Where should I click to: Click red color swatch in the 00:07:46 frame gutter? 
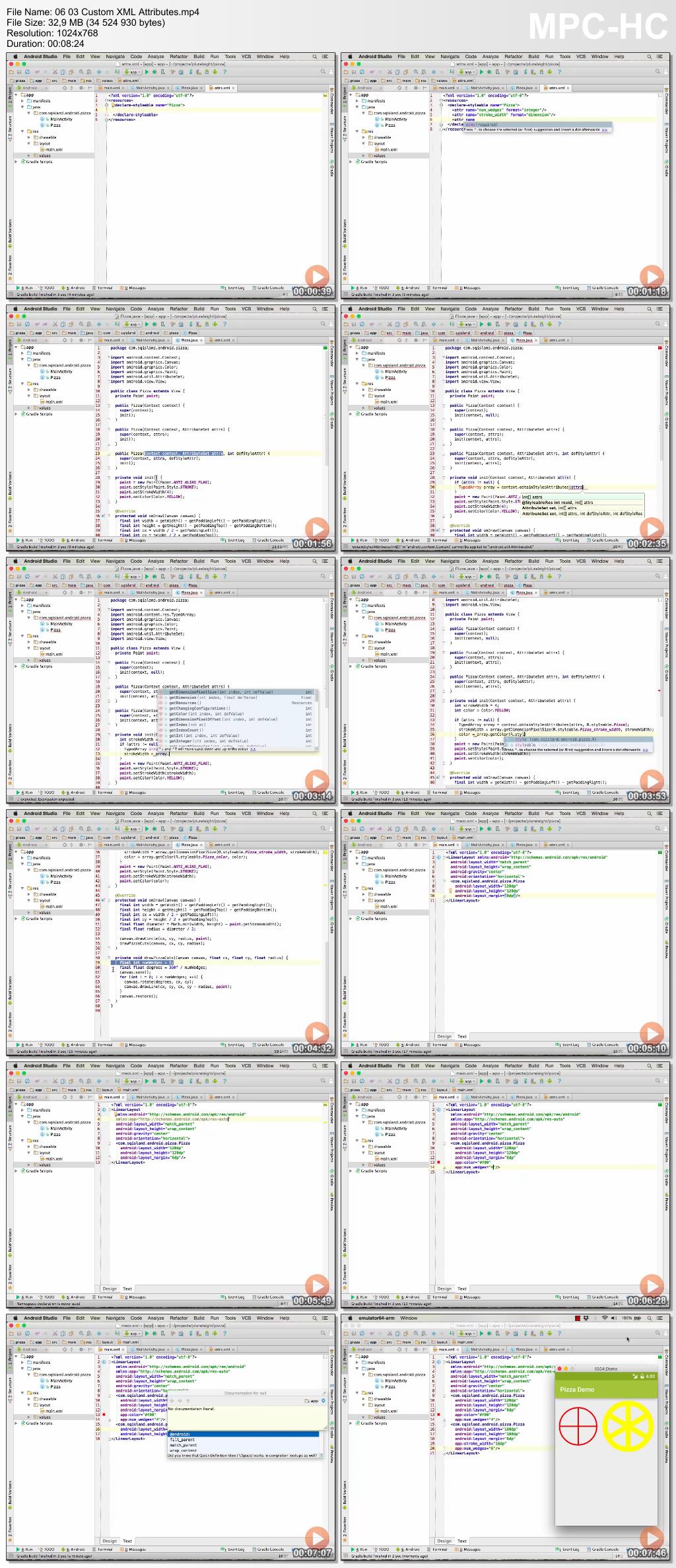(438, 1415)
